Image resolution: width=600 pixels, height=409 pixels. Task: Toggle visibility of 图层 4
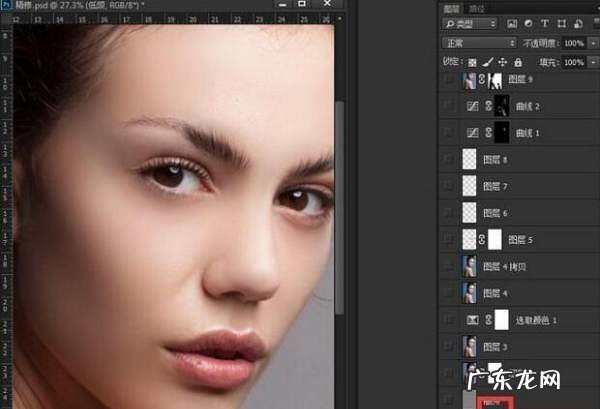(x=448, y=293)
